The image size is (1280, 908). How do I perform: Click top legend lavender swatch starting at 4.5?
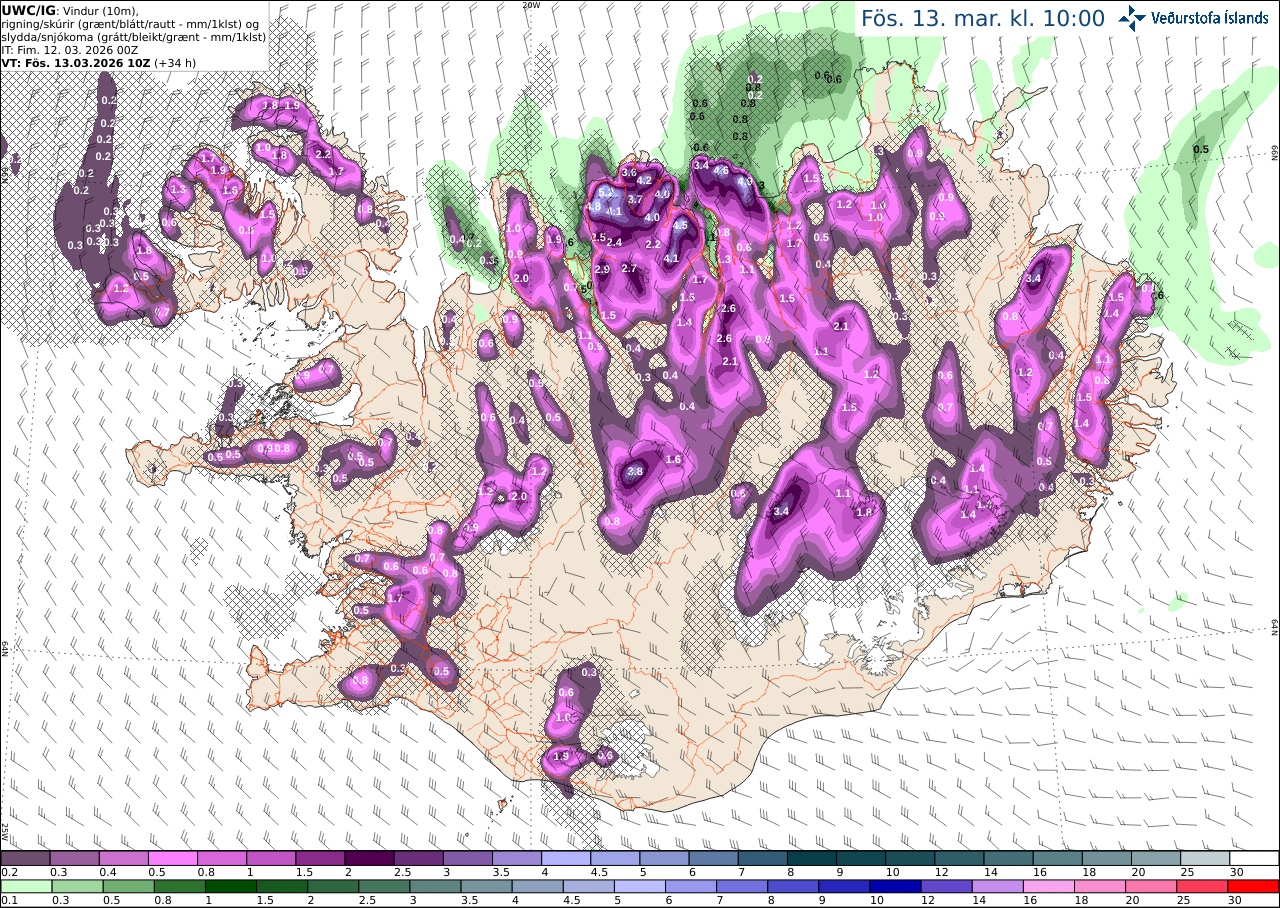click(615, 858)
